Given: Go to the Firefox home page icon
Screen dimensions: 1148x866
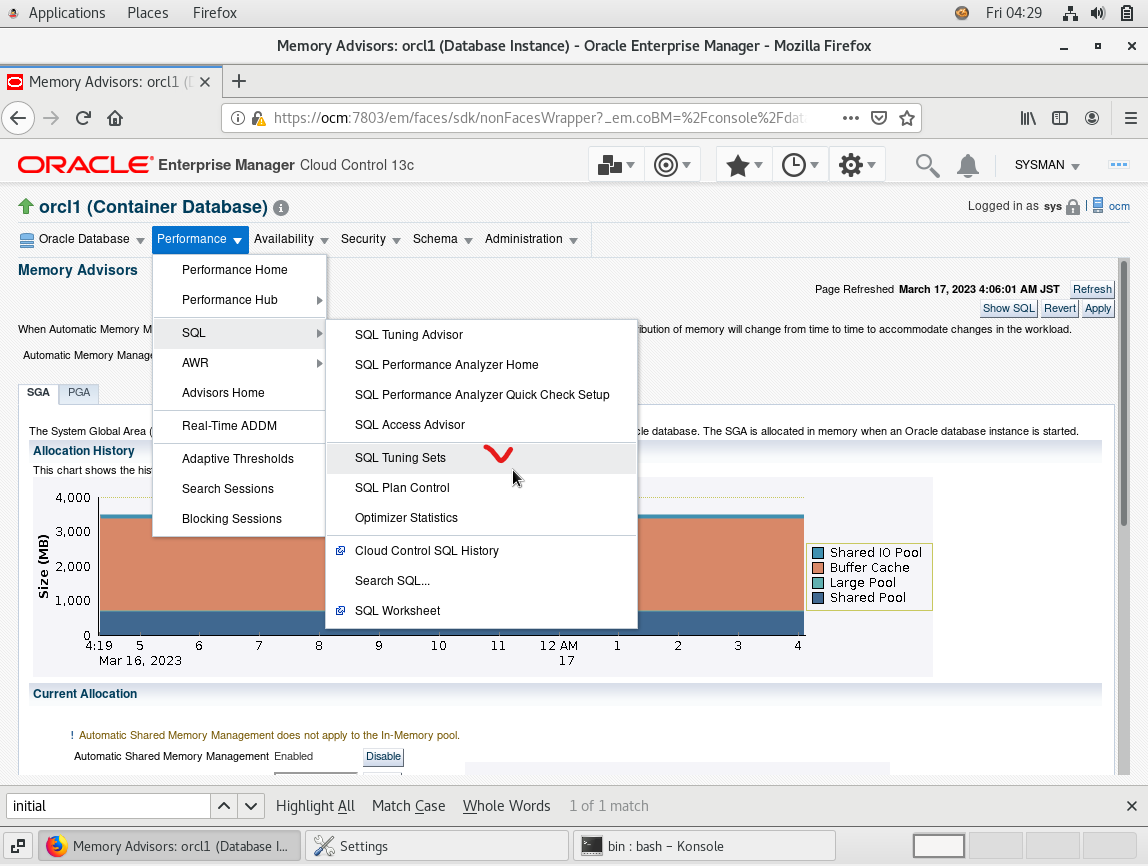Looking at the screenshot, I should (x=115, y=118).
